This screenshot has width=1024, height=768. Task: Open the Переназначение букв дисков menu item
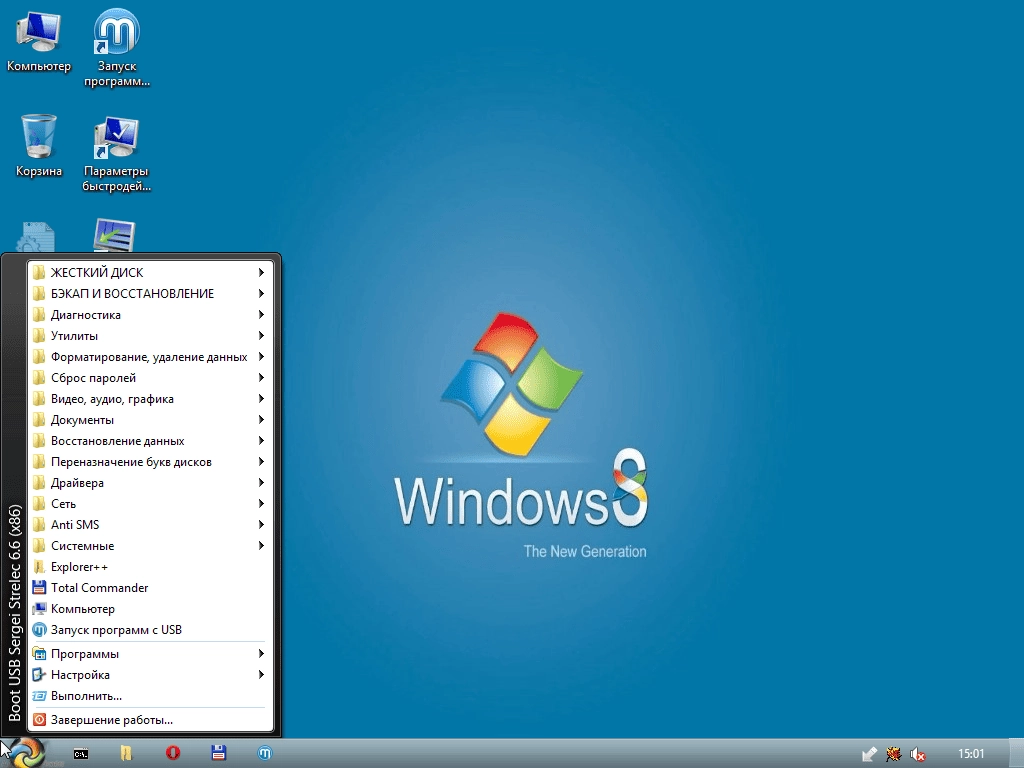[150, 462]
